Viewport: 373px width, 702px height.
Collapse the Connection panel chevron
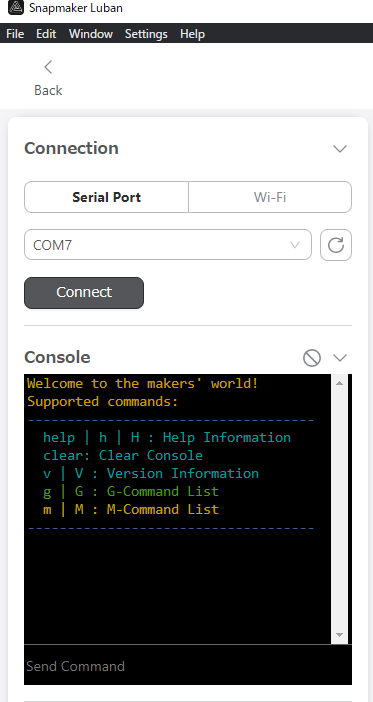click(x=340, y=149)
